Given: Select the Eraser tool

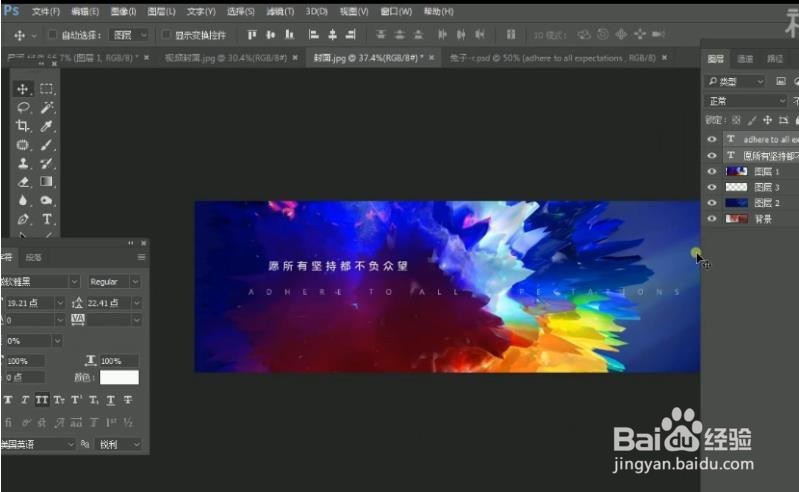Looking at the screenshot, I should point(22,182).
